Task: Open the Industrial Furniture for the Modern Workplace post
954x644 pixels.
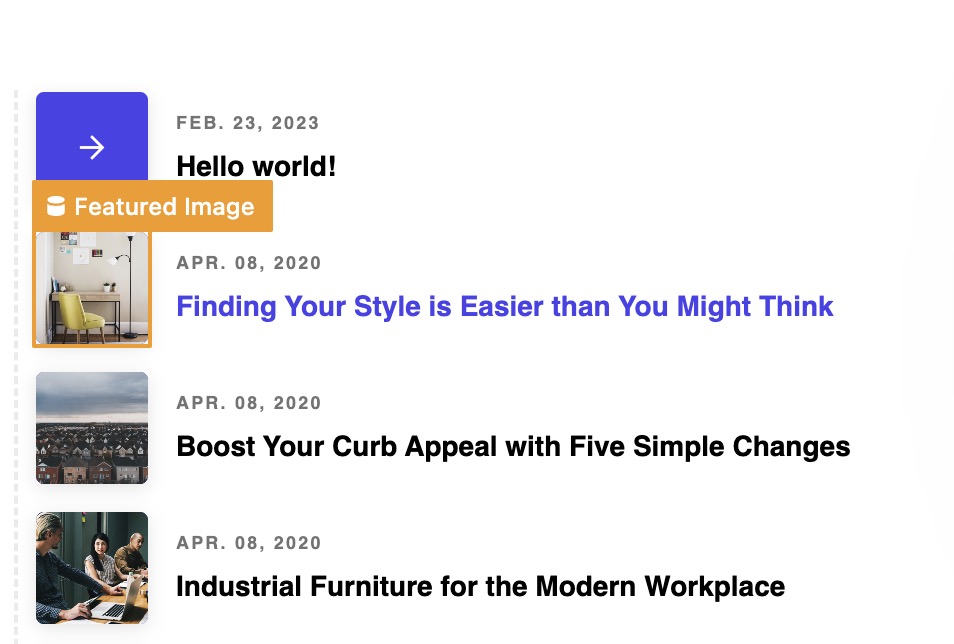Action: point(480,586)
